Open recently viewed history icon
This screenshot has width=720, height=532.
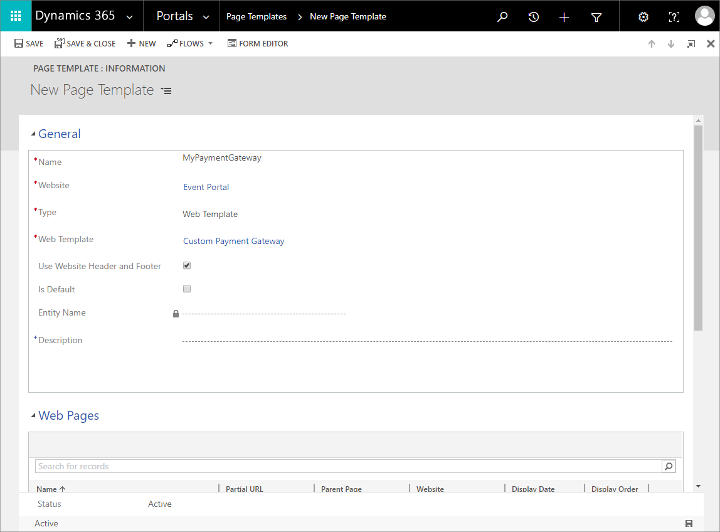(x=533, y=17)
